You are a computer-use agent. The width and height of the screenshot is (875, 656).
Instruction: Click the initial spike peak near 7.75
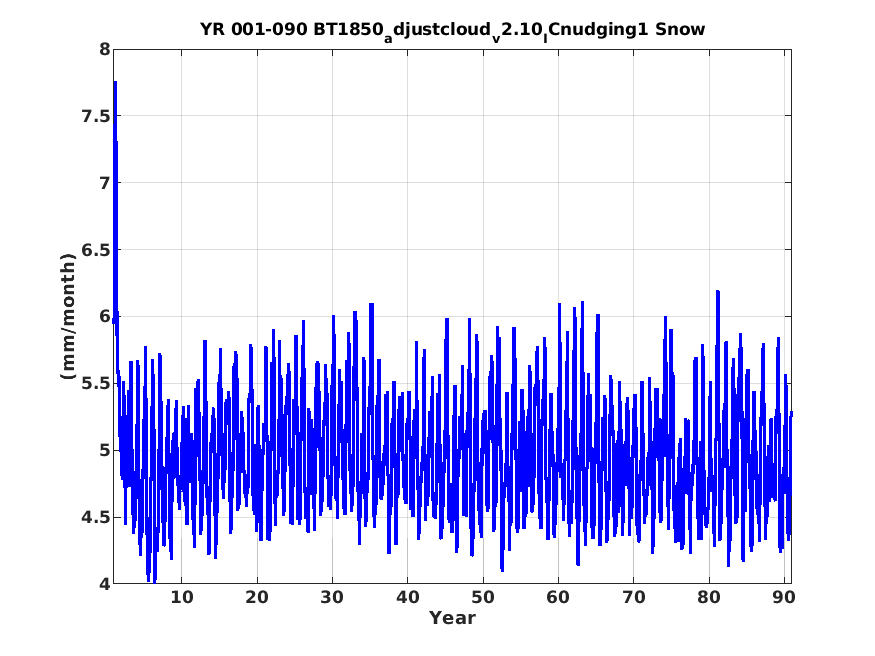[x=115, y=83]
